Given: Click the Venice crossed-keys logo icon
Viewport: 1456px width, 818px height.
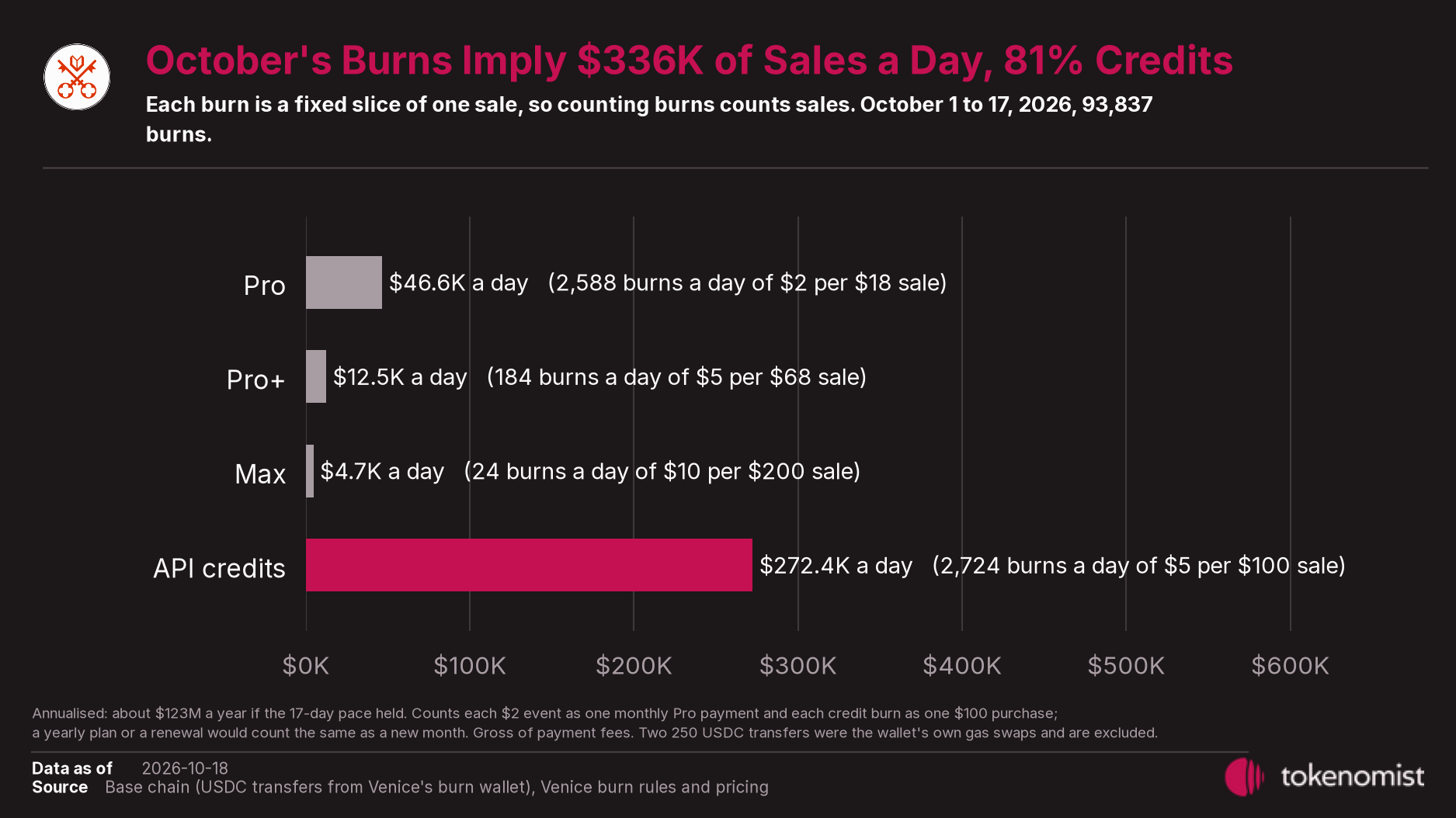Looking at the screenshot, I should [77, 77].
